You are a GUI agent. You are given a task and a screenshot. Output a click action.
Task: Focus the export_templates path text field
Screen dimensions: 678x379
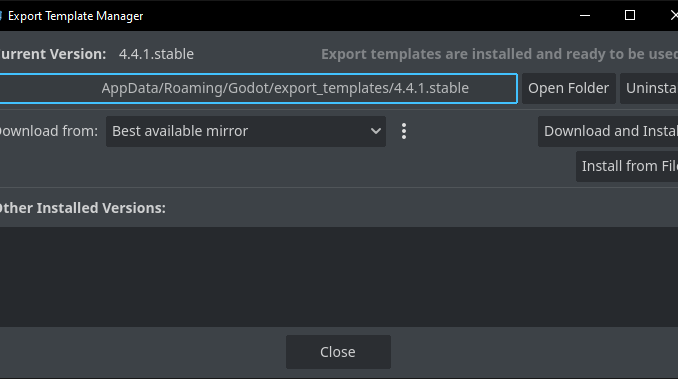(x=258, y=89)
